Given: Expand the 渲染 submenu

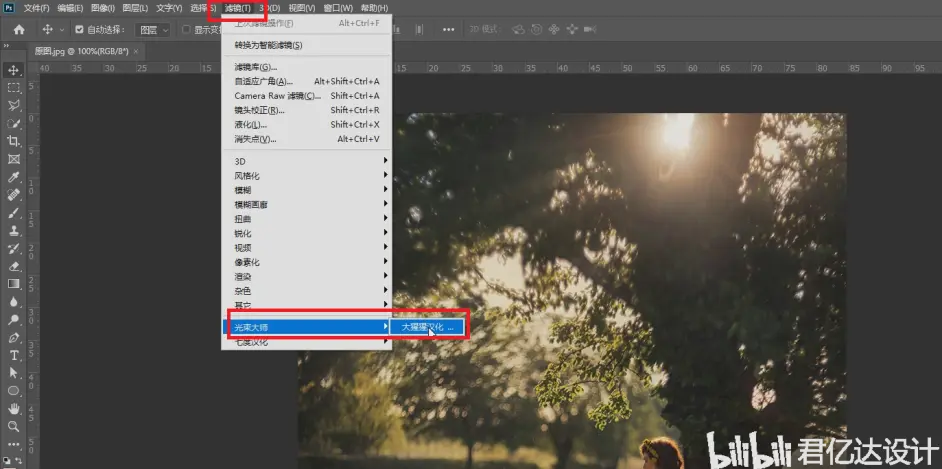Looking at the screenshot, I should coord(306,276).
